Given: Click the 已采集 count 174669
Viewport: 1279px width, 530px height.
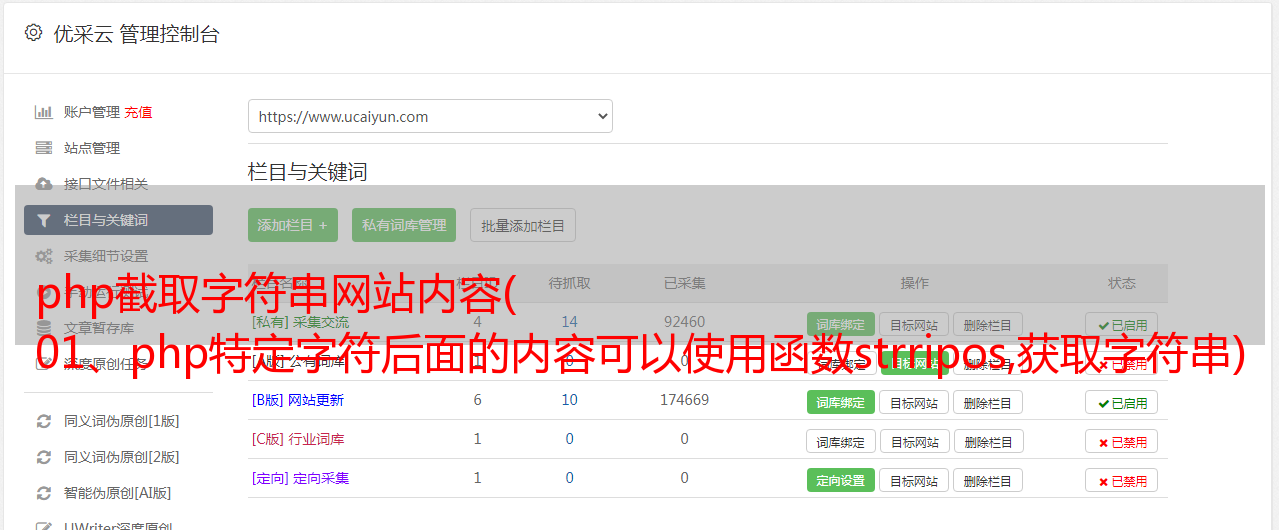Looking at the screenshot, I should tap(684, 400).
